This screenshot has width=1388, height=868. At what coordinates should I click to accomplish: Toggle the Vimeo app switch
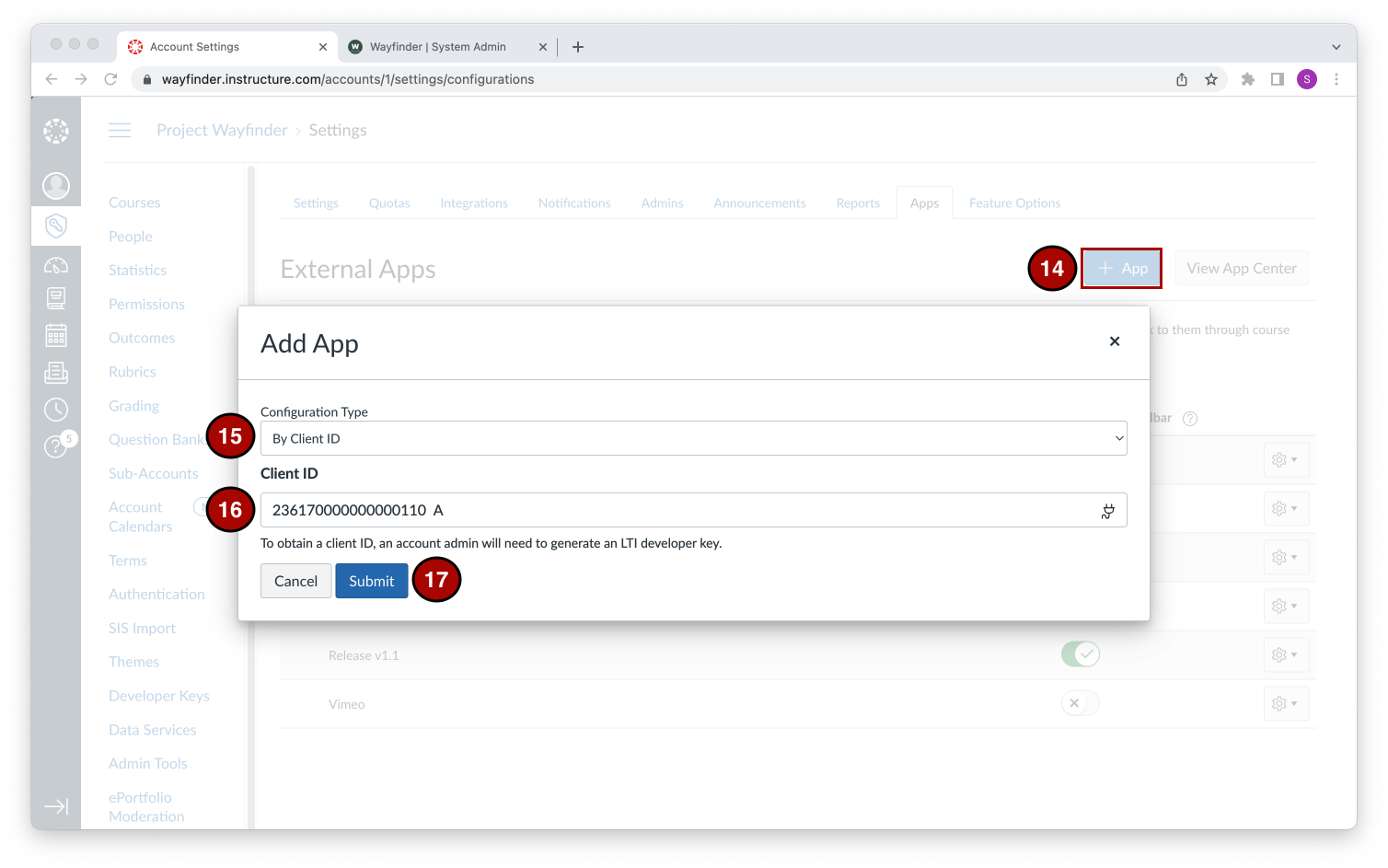(x=1081, y=703)
